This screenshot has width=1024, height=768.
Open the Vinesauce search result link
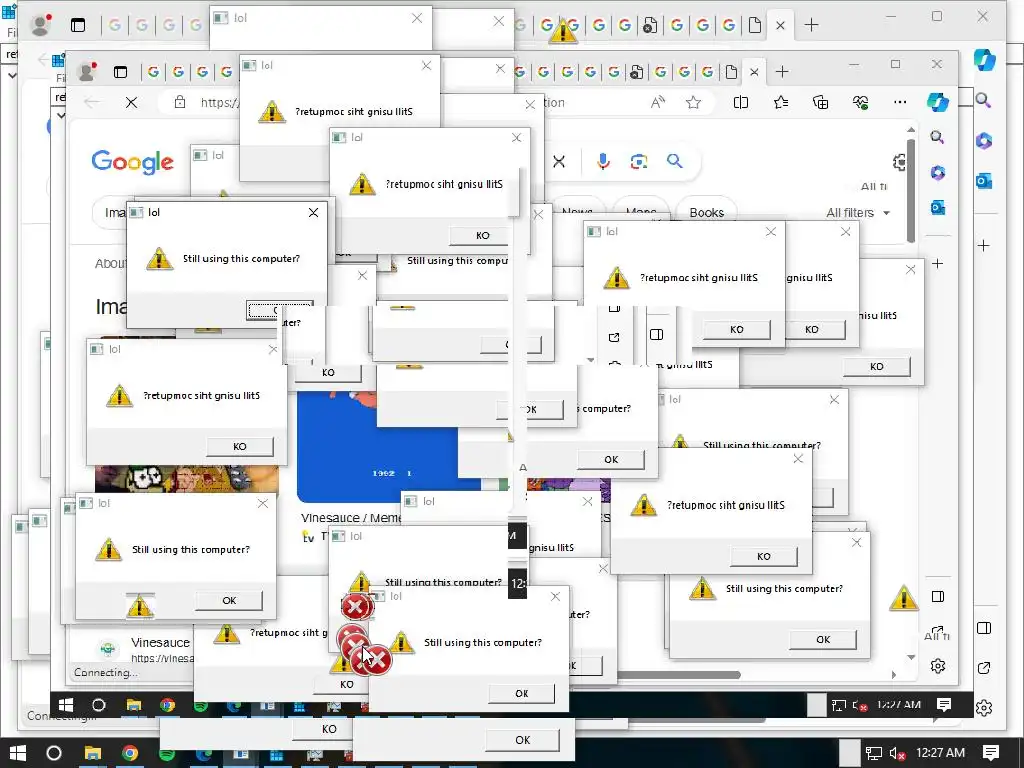point(160,643)
